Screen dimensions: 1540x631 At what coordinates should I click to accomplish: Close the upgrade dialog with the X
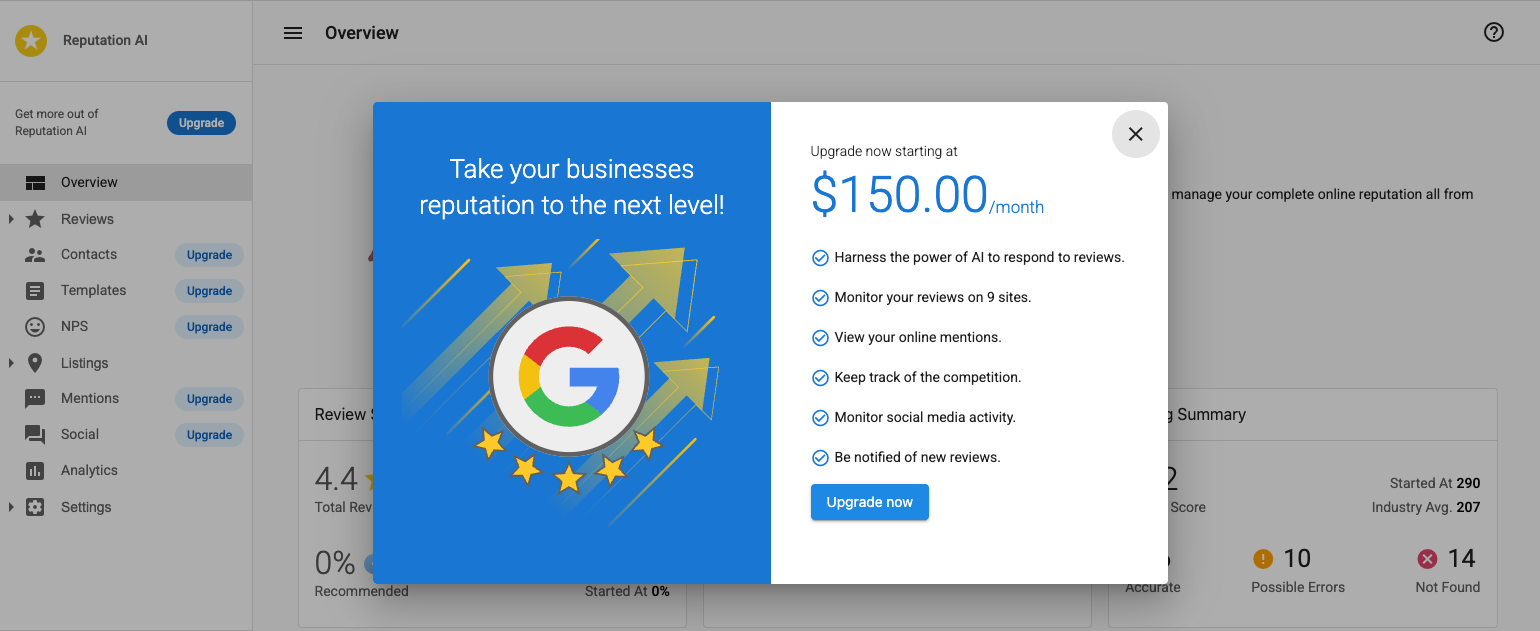[x=1135, y=134]
